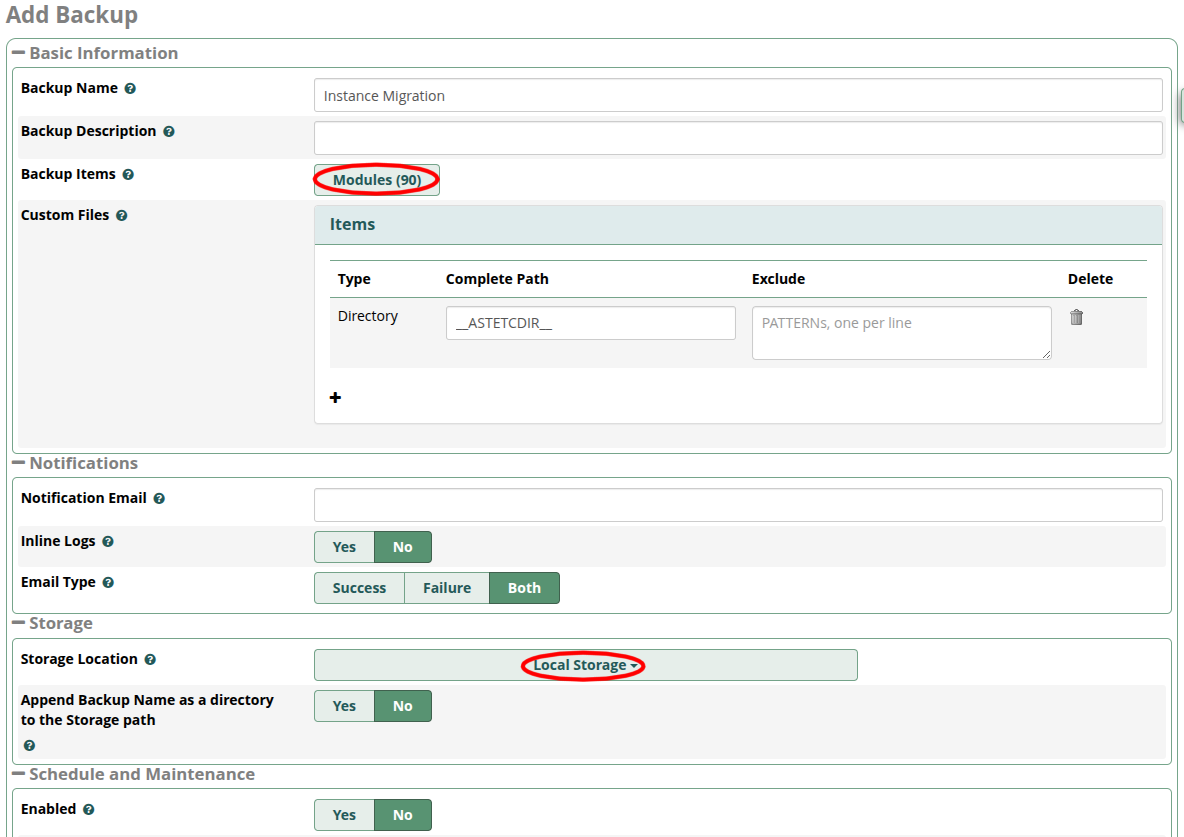
Task: Click the Backup Description text field
Action: (x=737, y=138)
